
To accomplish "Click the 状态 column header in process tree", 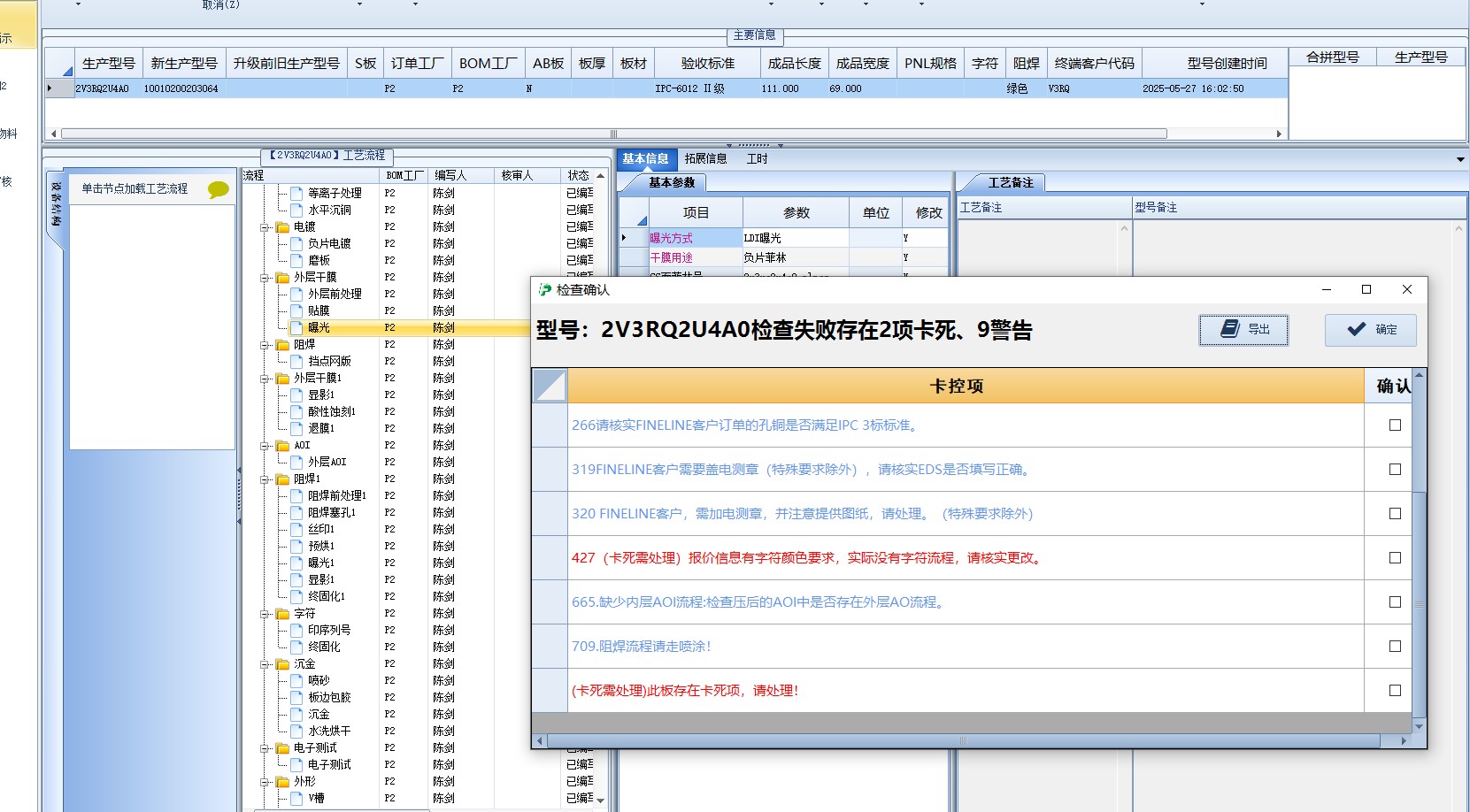I will (578, 176).
